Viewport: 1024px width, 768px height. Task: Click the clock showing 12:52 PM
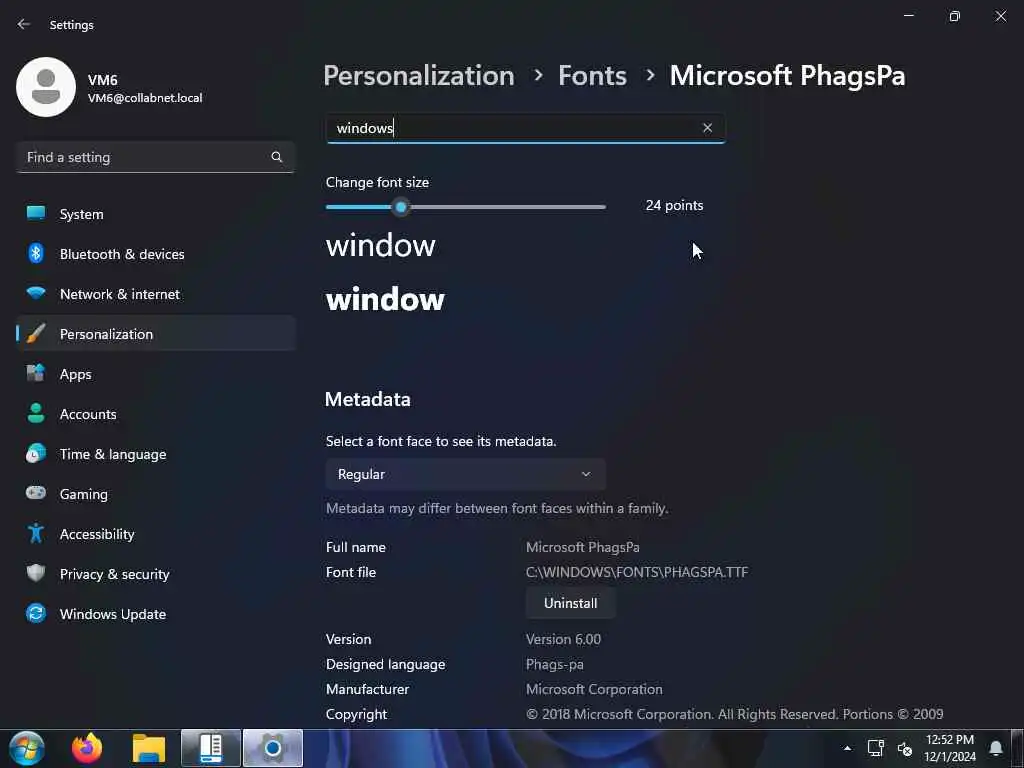[950, 748]
